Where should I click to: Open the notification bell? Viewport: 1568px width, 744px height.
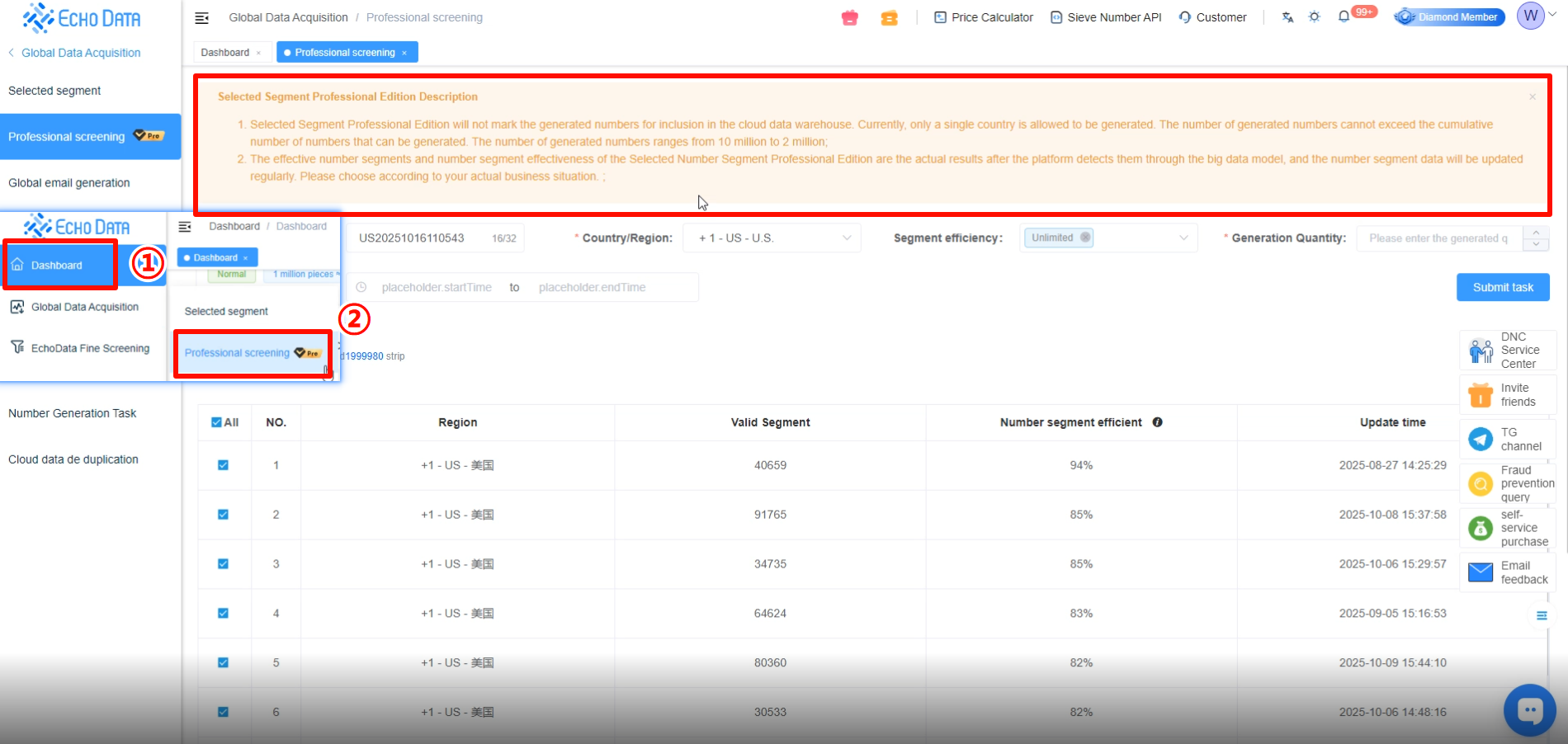[x=1344, y=16]
